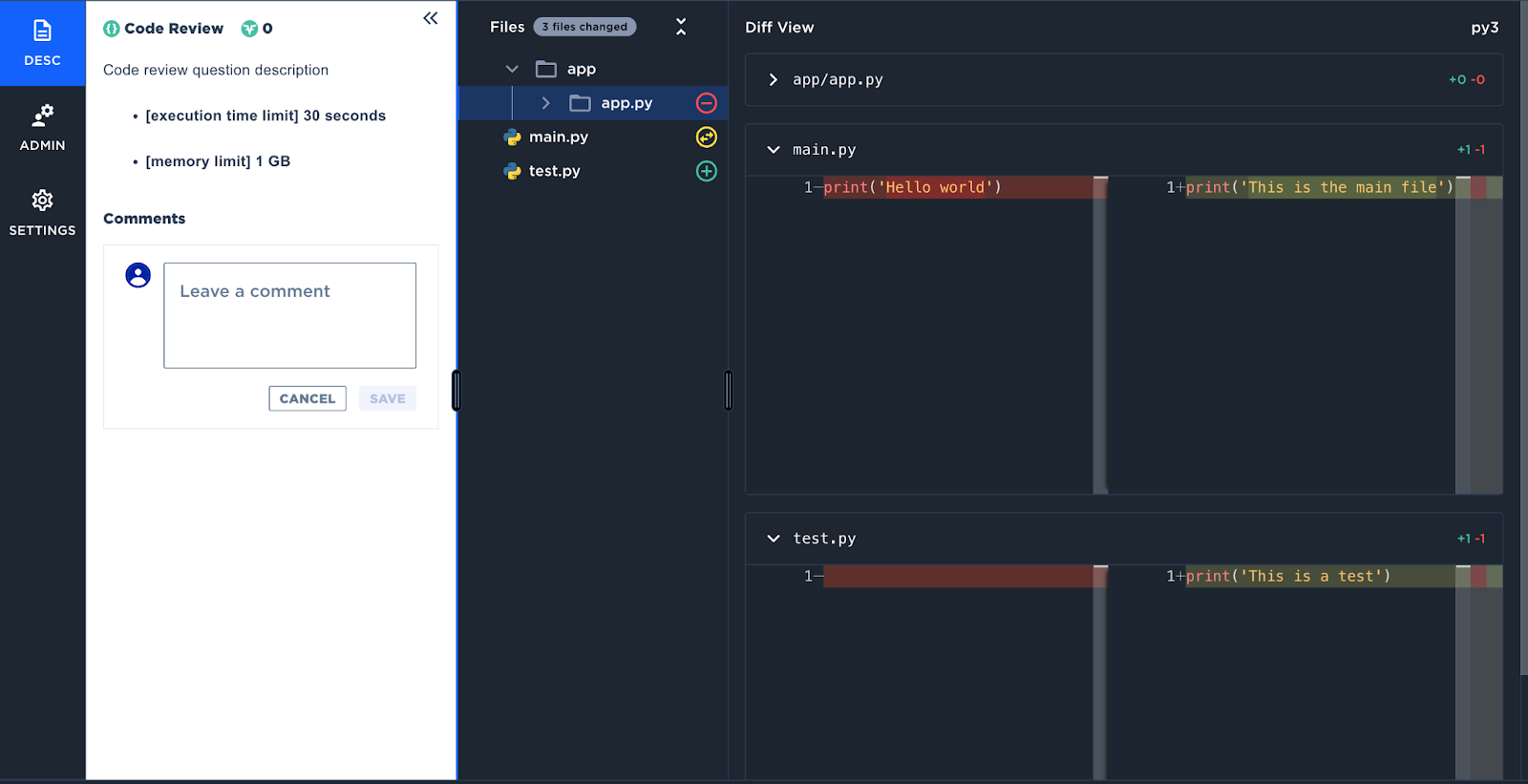Collapse the main.py diff section
Viewport: 1528px width, 784px height.
tap(773, 150)
